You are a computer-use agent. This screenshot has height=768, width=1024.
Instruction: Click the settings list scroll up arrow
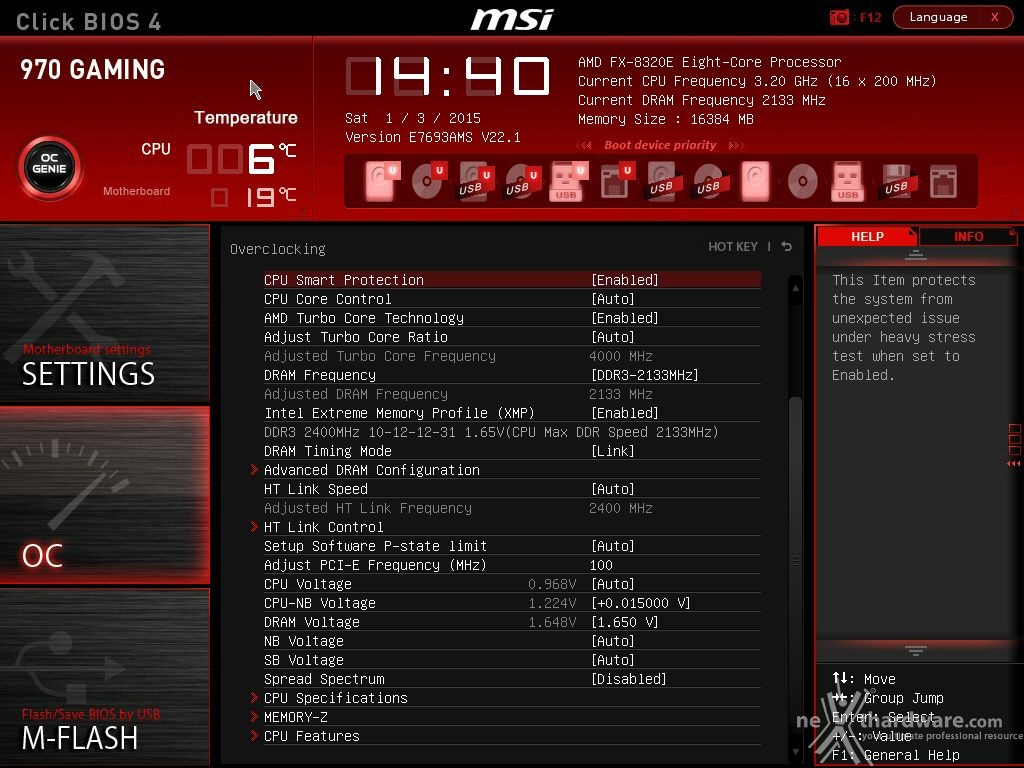(x=795, y=287)
